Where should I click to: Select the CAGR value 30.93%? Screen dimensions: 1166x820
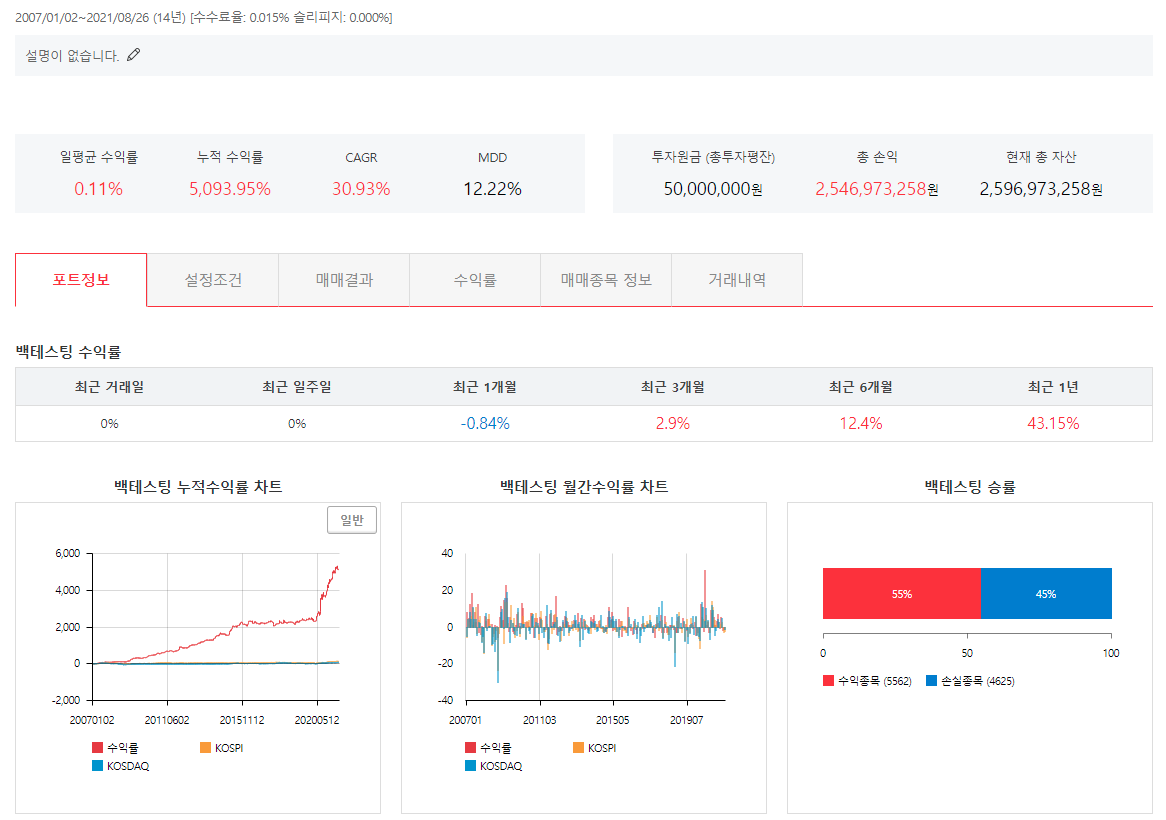click(x=361, y=189)
